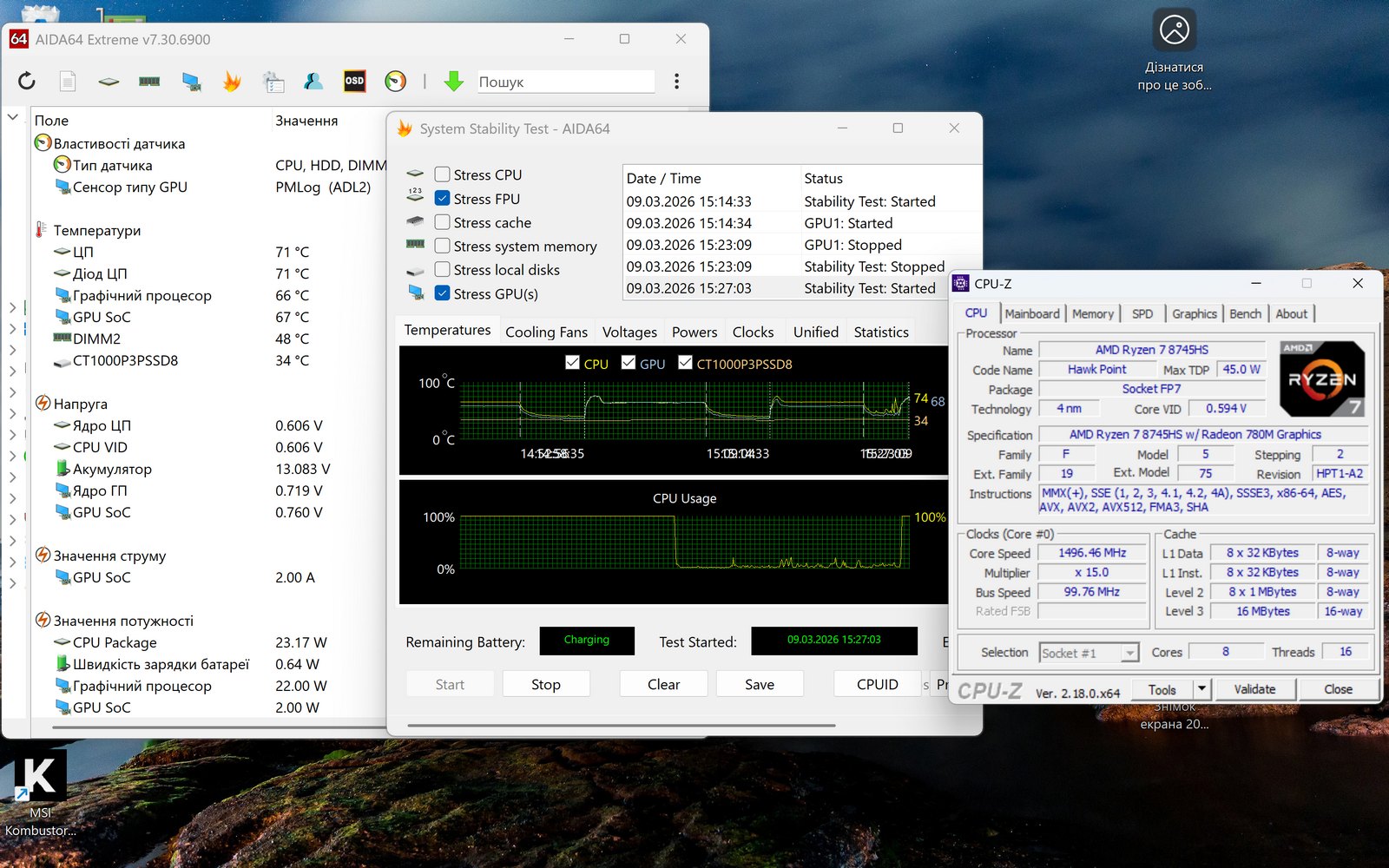This screenshot has height=868, width=1389.
Task: Click the Validate button in CPU-Z
Action: [1254, 689]
